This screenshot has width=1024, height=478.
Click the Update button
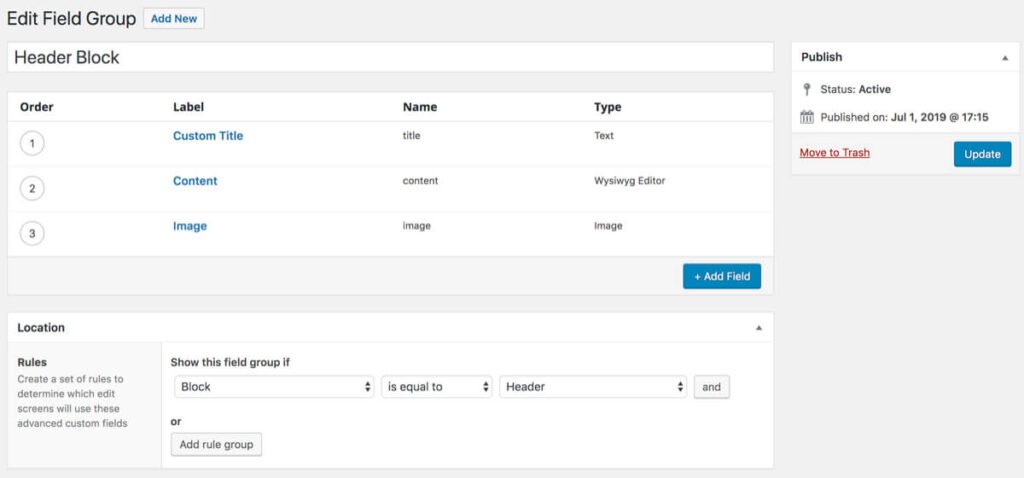(x=982, y=154)
